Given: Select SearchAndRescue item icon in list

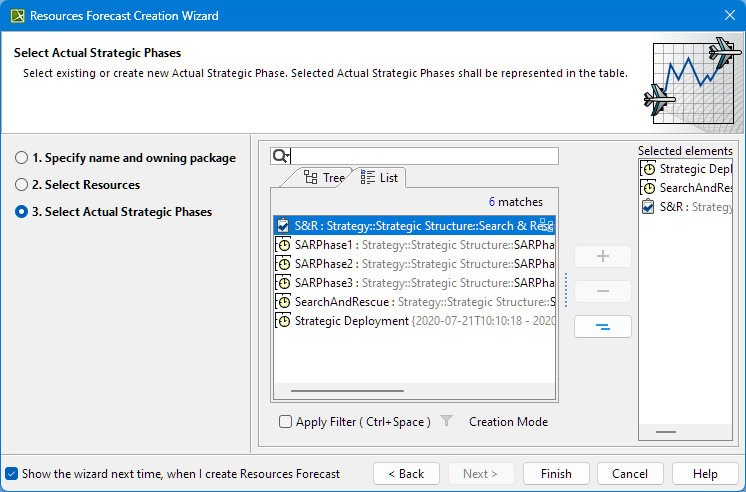Looking at the screenshot, I should tap(284, 302).
